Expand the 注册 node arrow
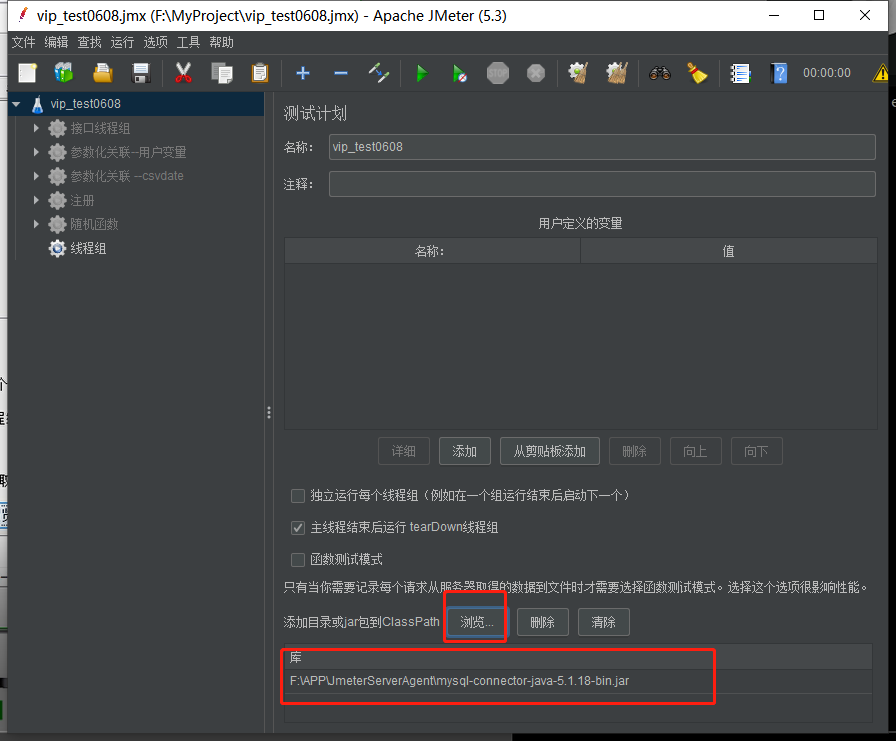896x741 pixels. (36, 200)
